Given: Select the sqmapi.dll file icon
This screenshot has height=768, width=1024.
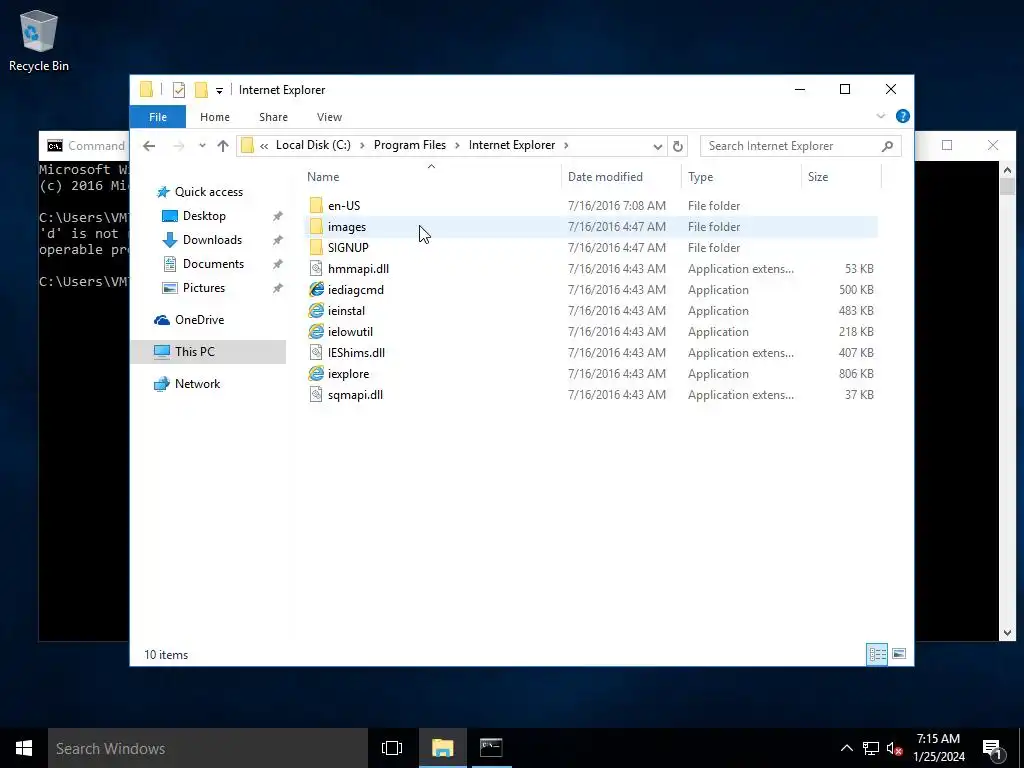Looking at the screenshot, I should tap(316, 394).
